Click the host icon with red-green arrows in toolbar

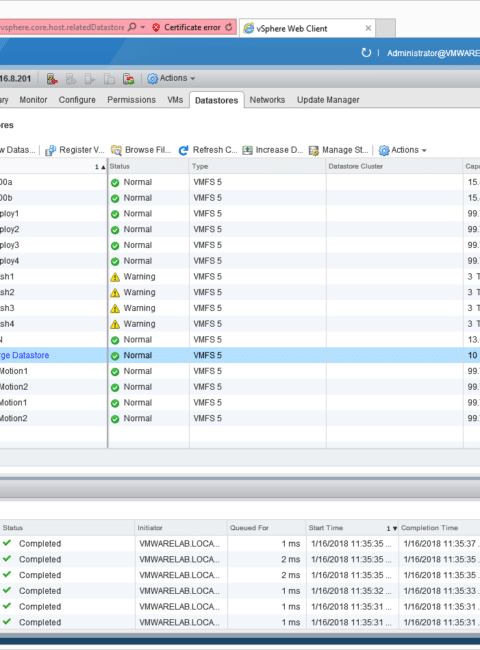tap(128, 79)
